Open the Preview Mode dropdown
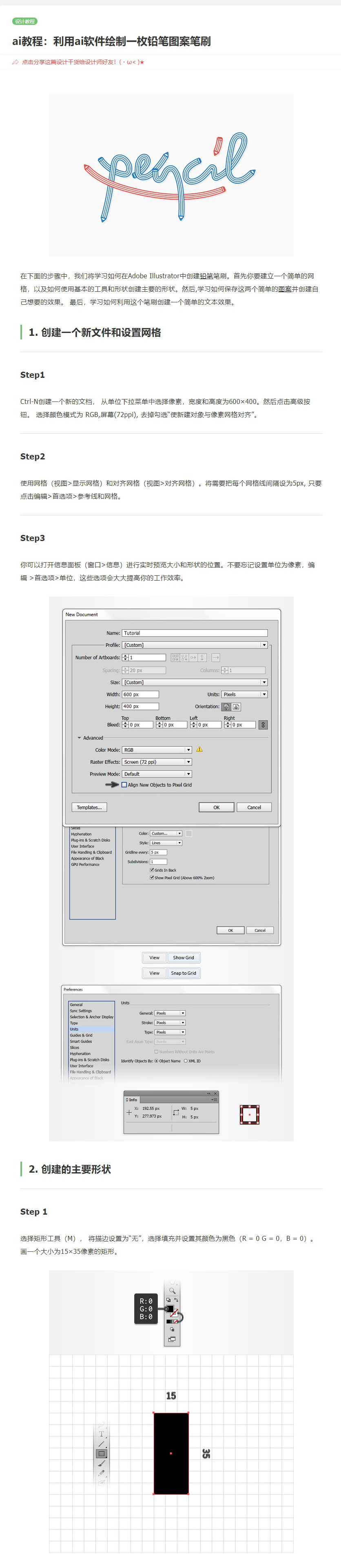341x1568 pixels. pos(157,774)
